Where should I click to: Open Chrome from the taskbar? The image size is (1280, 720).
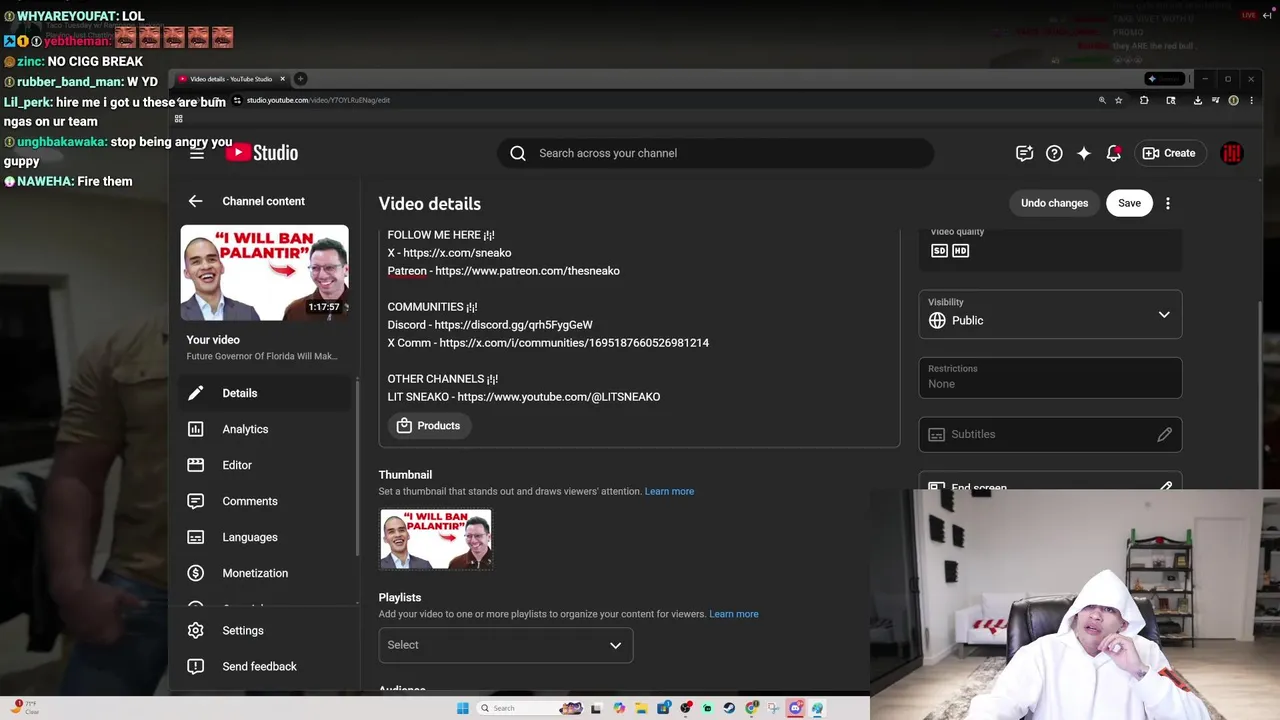coord(751,708)
